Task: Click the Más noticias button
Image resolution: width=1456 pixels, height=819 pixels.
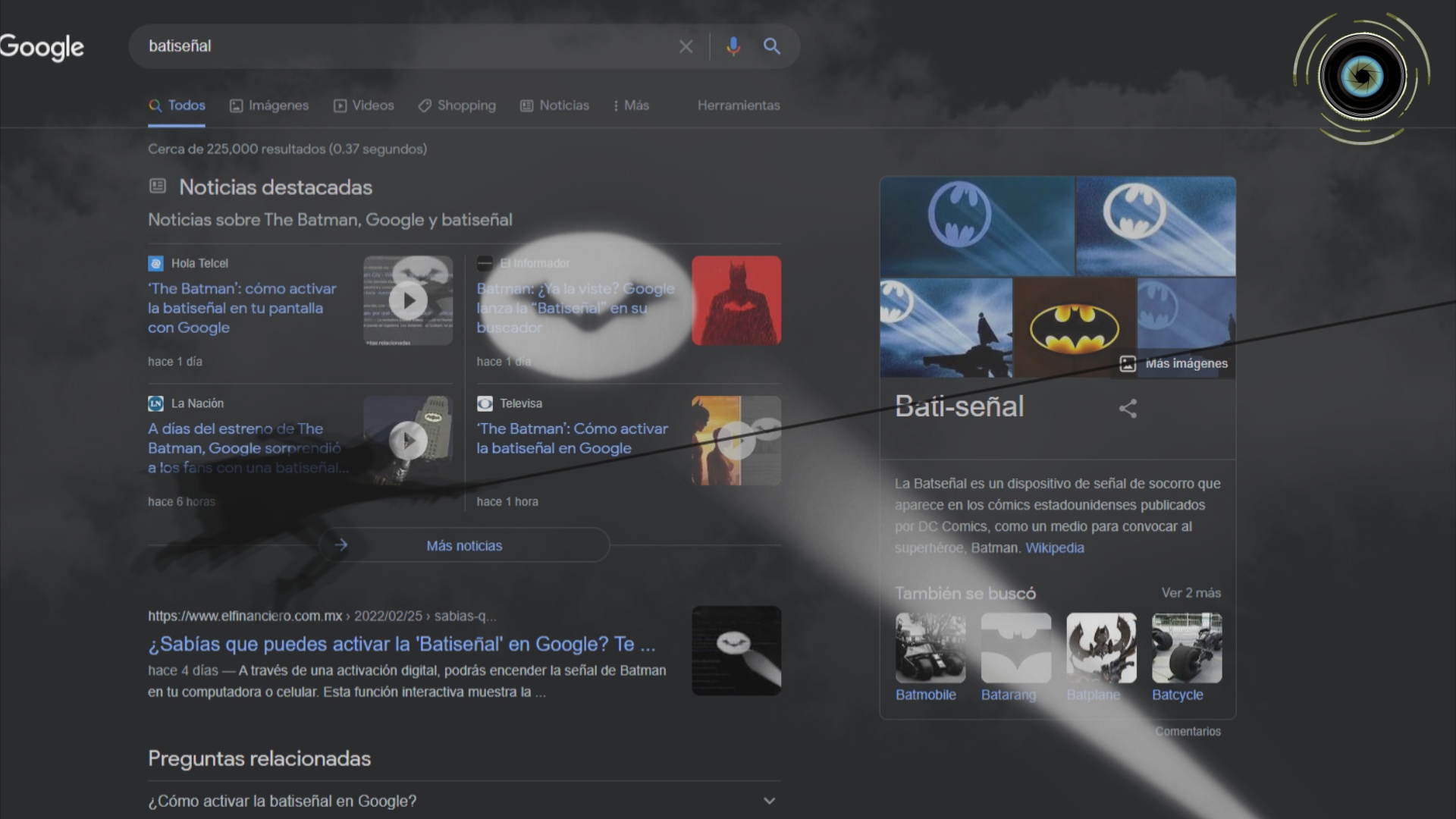Action: point(464,545)
